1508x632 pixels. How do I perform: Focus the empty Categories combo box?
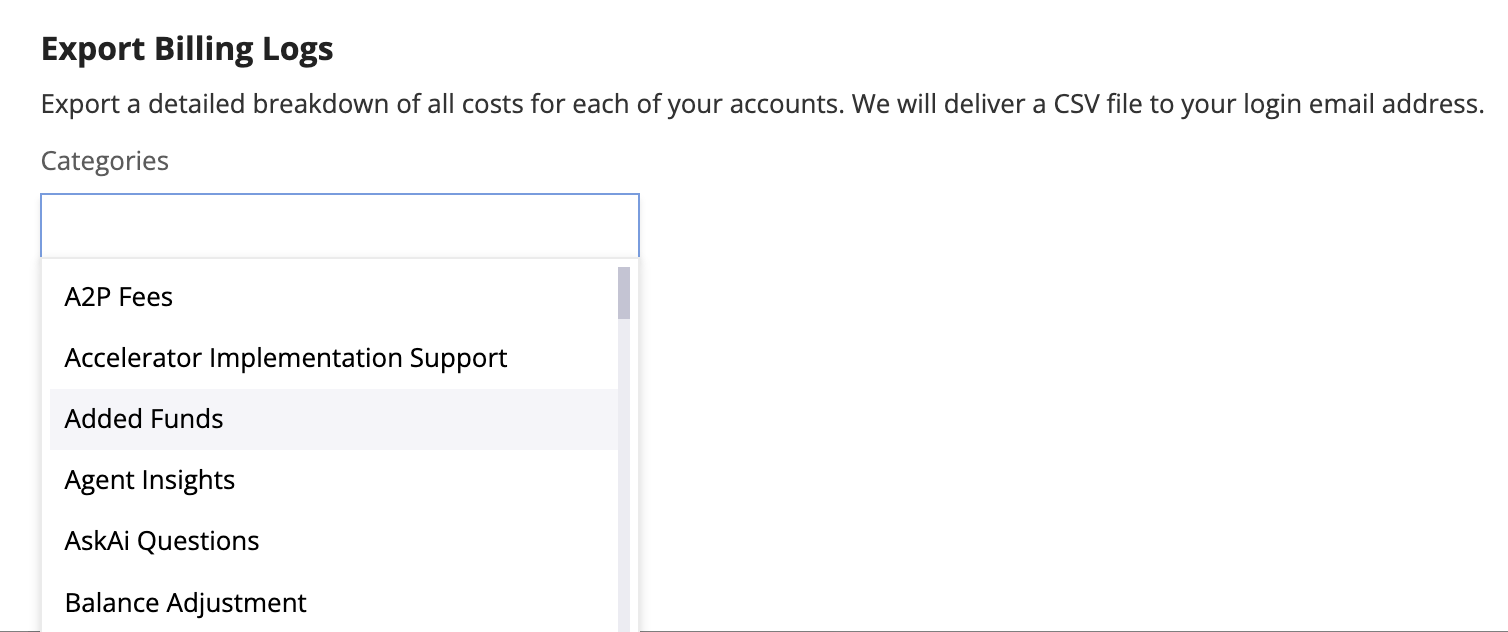[x=339, y=226]
